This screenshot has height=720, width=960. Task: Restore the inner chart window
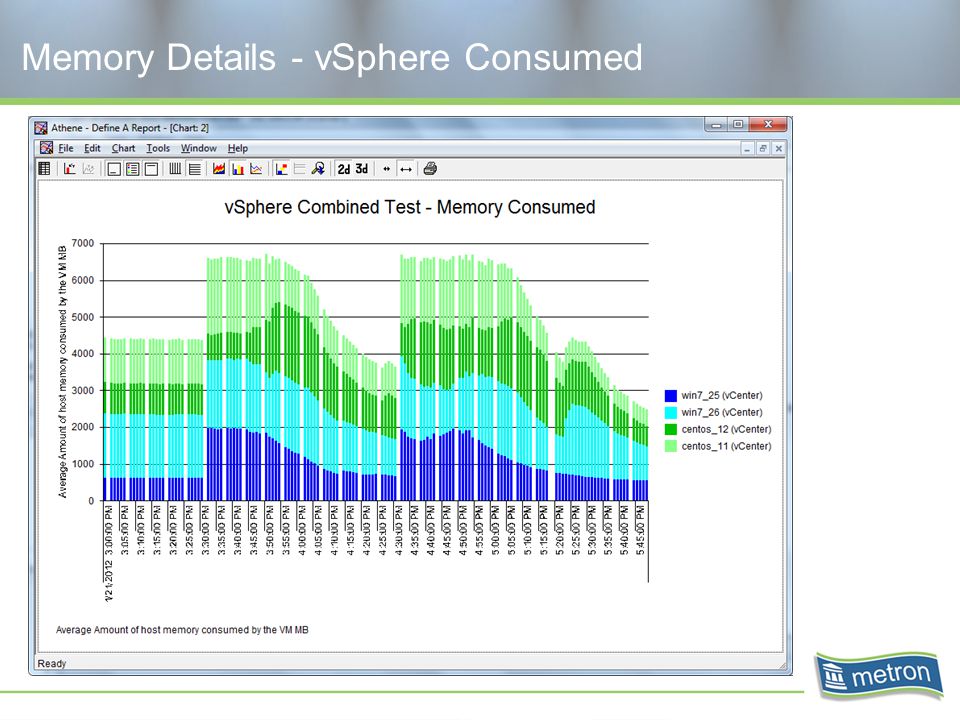(763, 148)
